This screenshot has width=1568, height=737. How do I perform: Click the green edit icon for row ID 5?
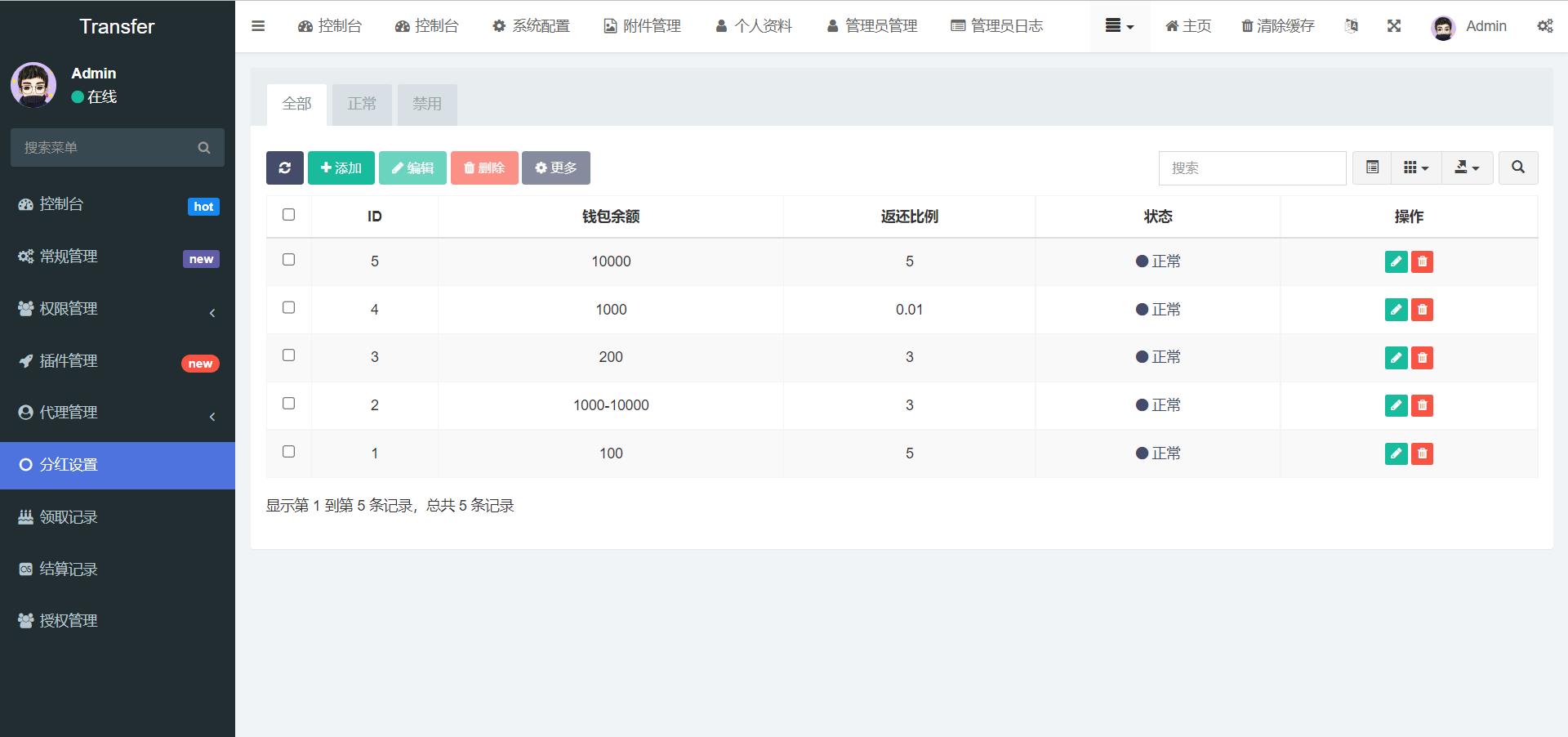pyautogui.click(x=1396, y=261)
